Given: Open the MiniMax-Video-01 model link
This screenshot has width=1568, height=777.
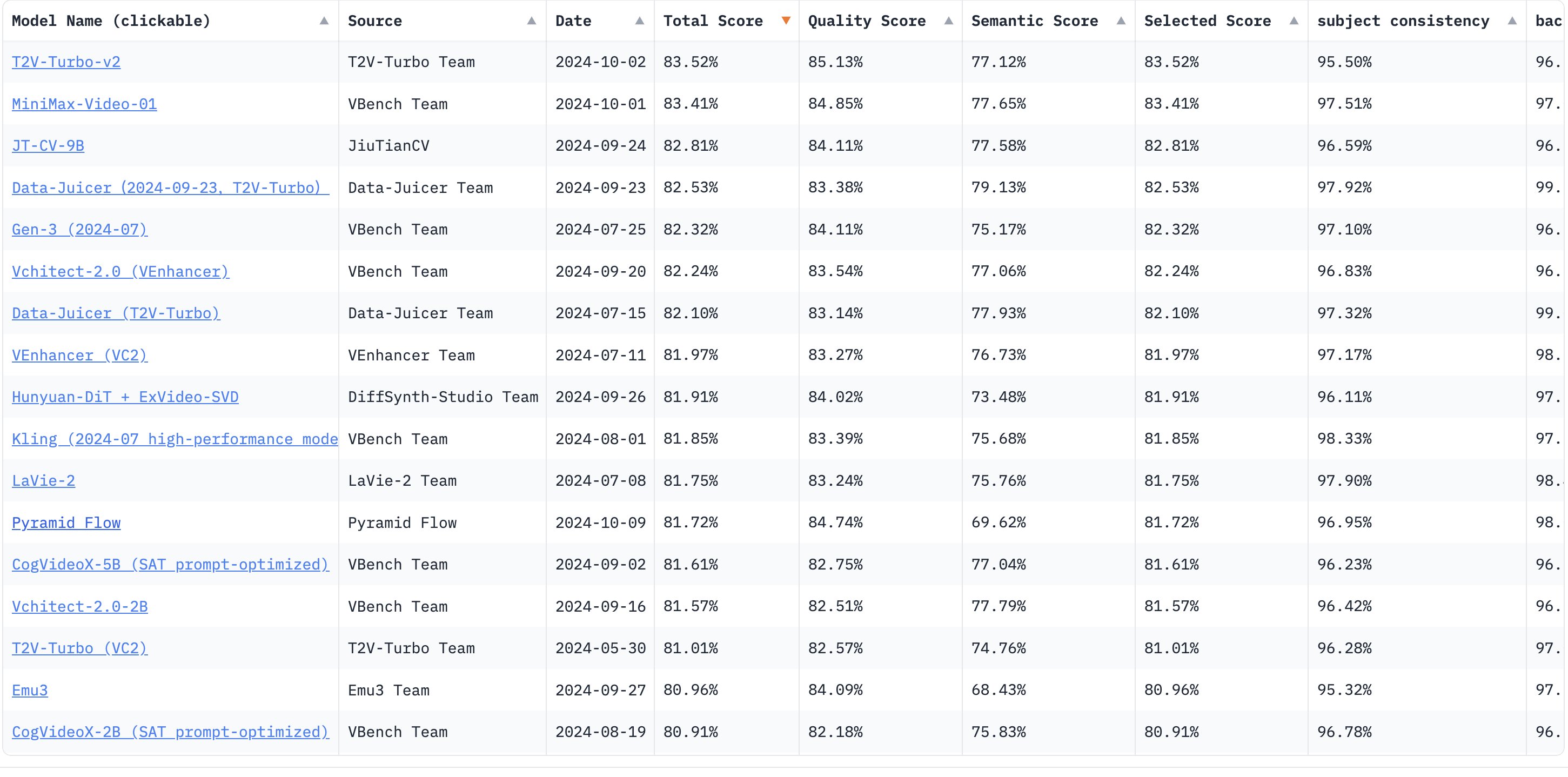Looking at the screenshot, I should 84,104.
